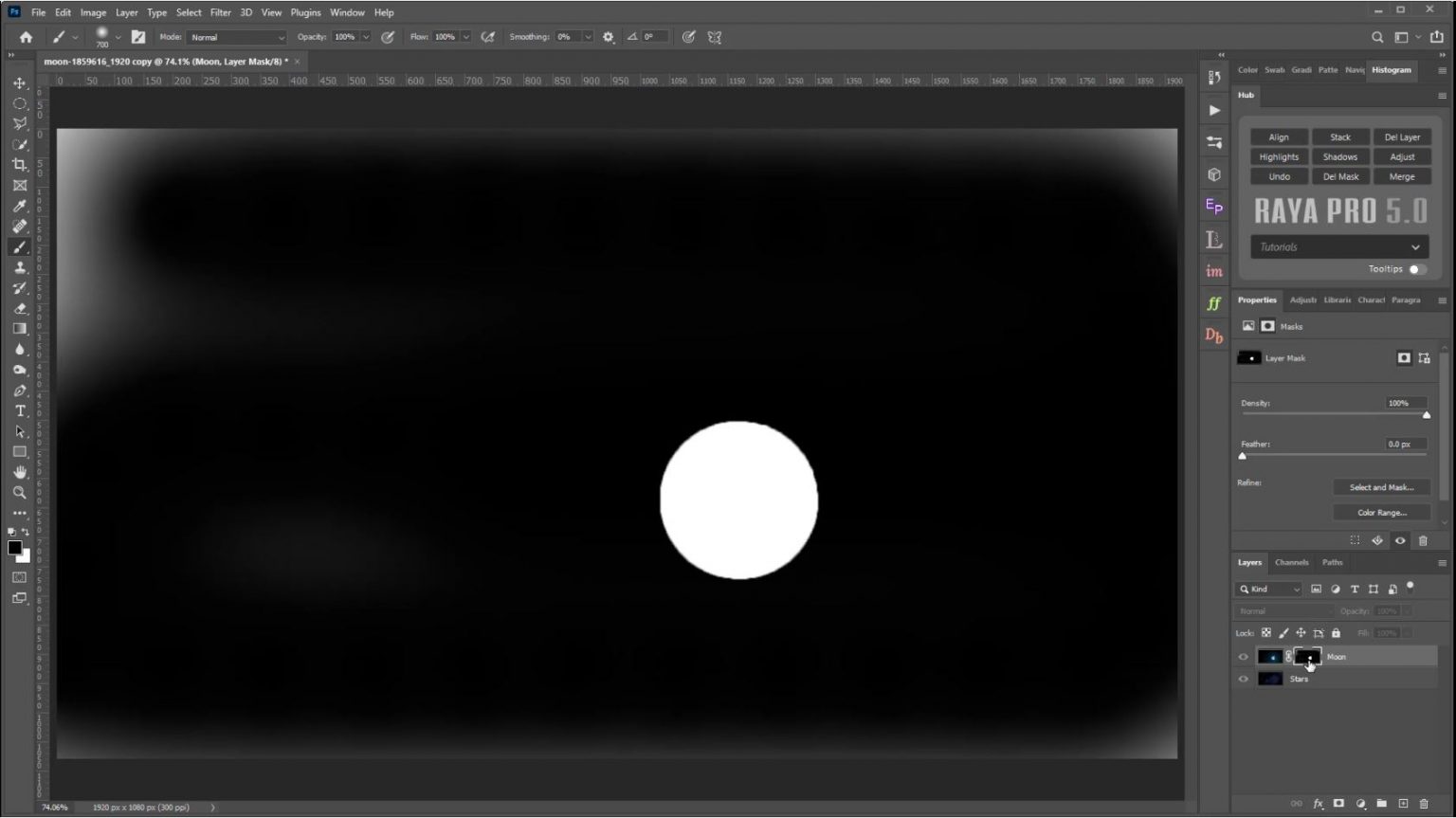Hide the Moon layer
Viewport: 1456px width, 818px height.
pyautogui.click(x=1243, y=656)
